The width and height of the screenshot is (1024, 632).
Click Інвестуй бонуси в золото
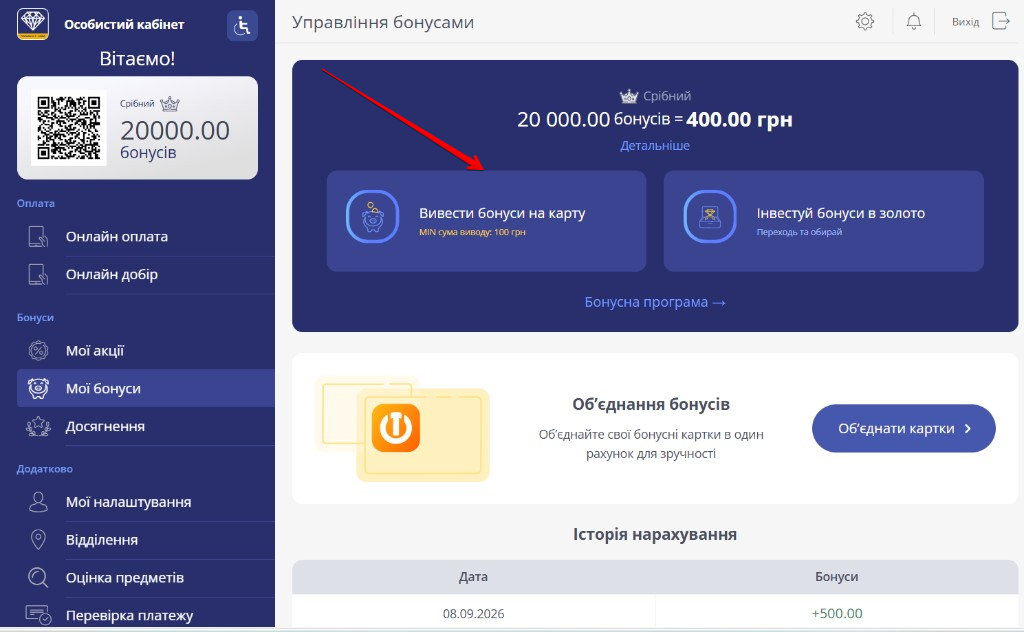(x=824, y=221)
